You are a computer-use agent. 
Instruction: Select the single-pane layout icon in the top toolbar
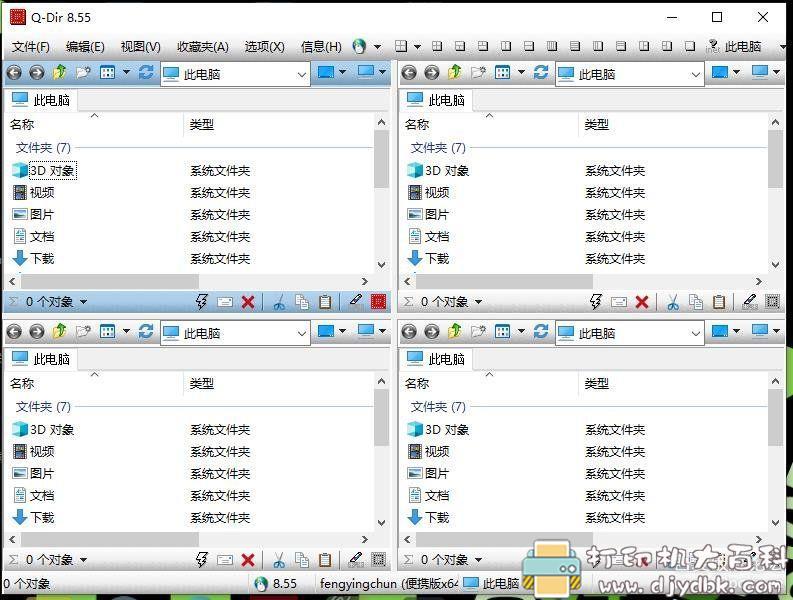point(690,47)
